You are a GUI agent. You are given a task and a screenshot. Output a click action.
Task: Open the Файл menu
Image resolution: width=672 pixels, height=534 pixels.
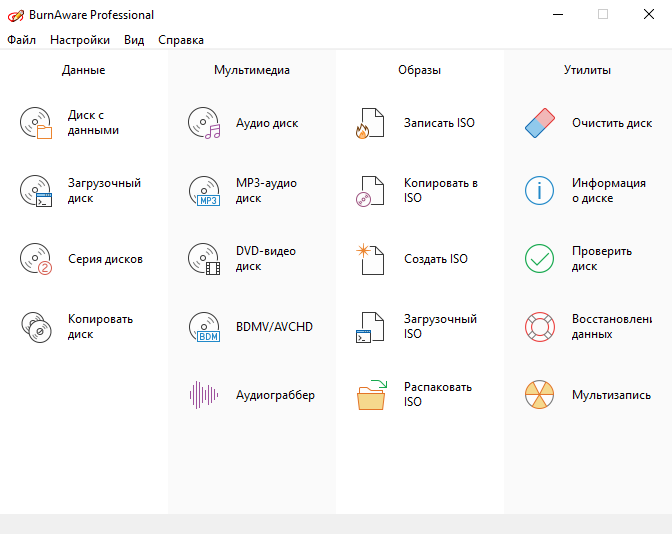[x=21, y=40]
